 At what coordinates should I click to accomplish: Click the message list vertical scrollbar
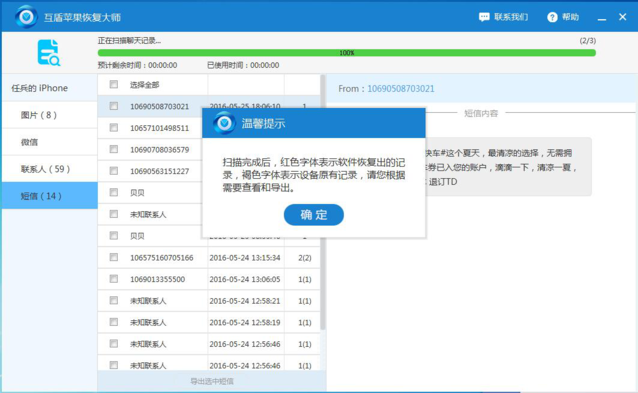(323, 203)
